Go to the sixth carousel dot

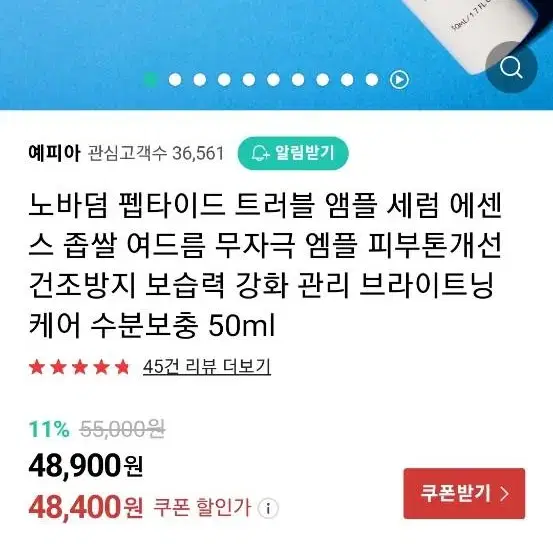273,80
